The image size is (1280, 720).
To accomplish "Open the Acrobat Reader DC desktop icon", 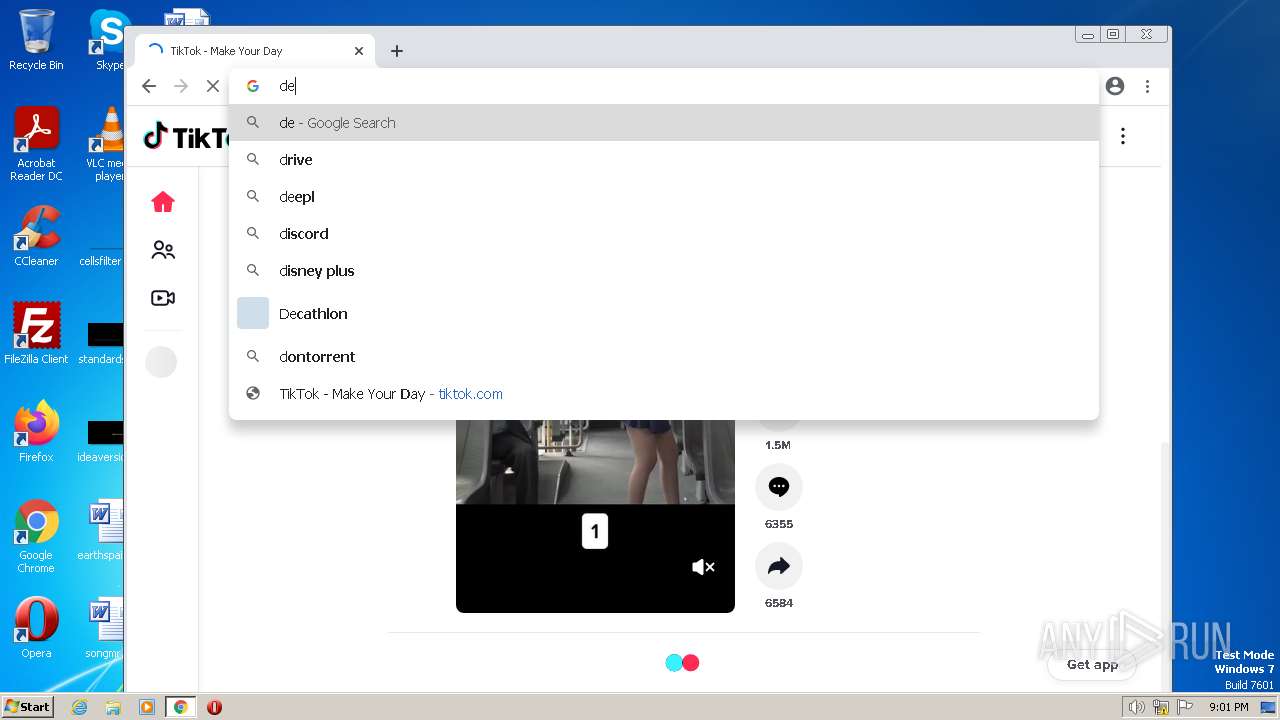I will coord(36,145).
